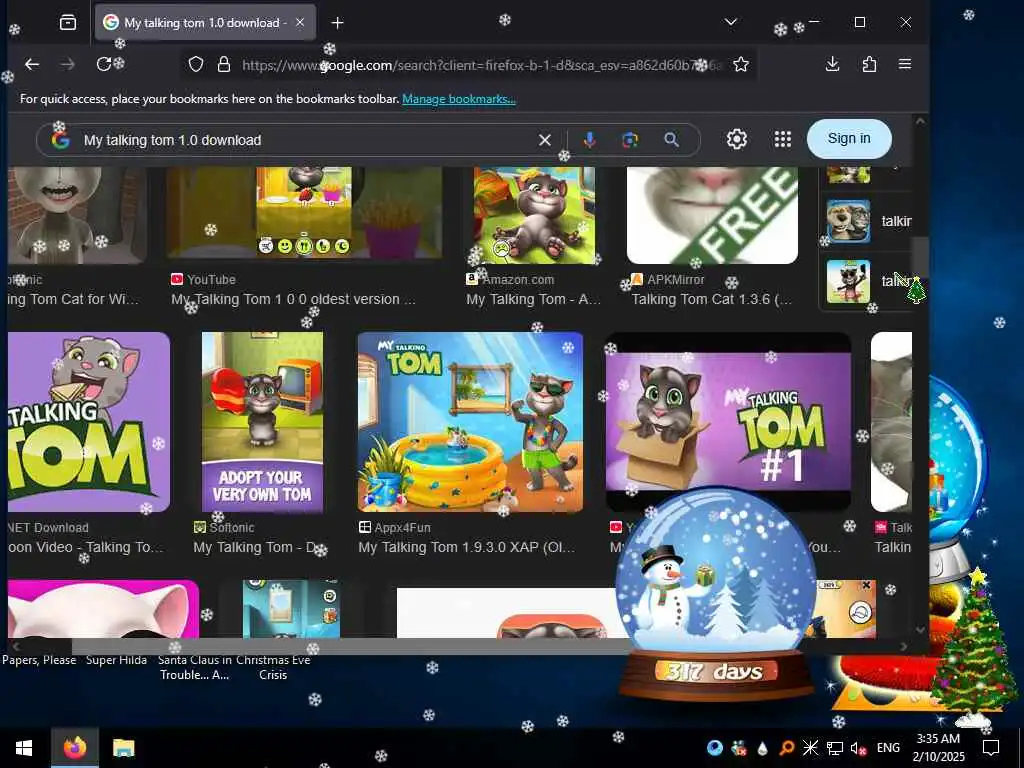Open Amazon.com My Talking Tom image
1024x768 pixels.
click(x=534, y=216)
